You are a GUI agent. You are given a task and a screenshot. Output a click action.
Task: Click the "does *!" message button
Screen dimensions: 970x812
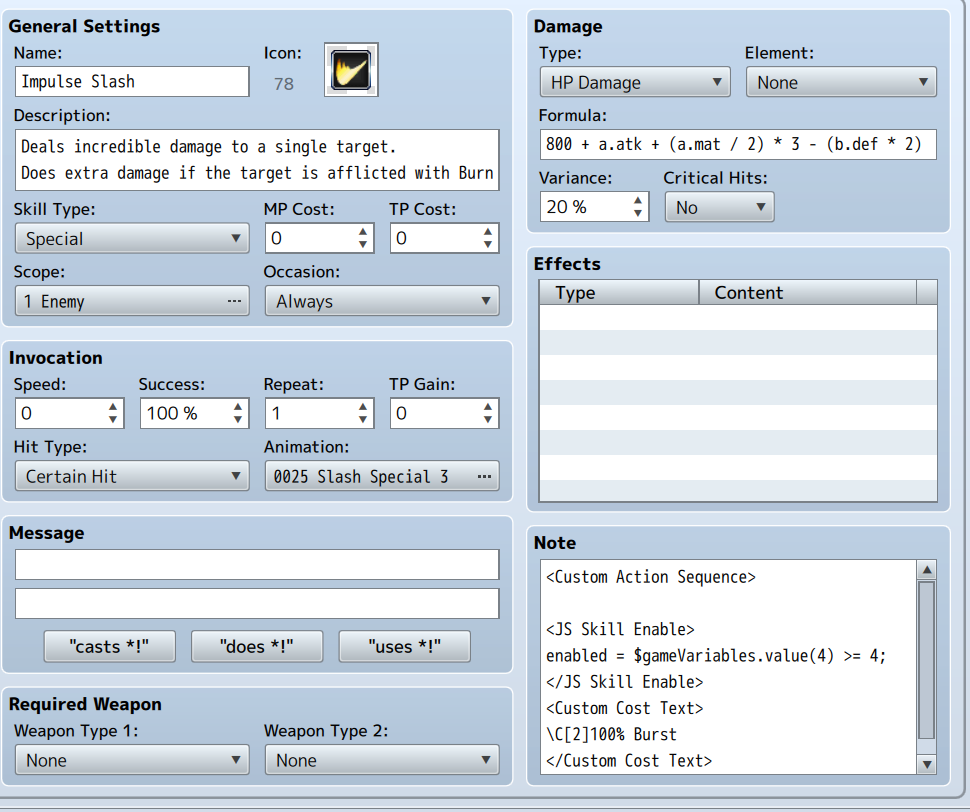point(257,646)
